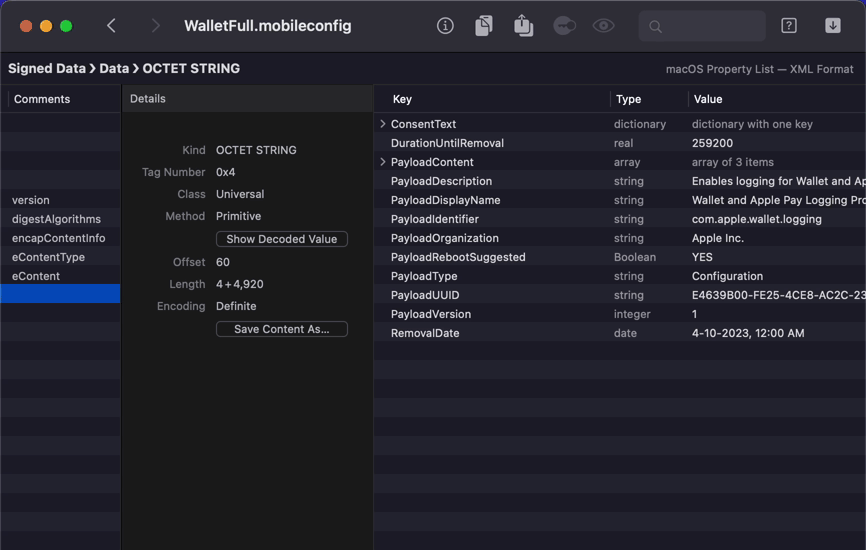The width and height of the screenshot is (866, 550).
Task: Click the key toolbar icon
Action: click(564, 25)
